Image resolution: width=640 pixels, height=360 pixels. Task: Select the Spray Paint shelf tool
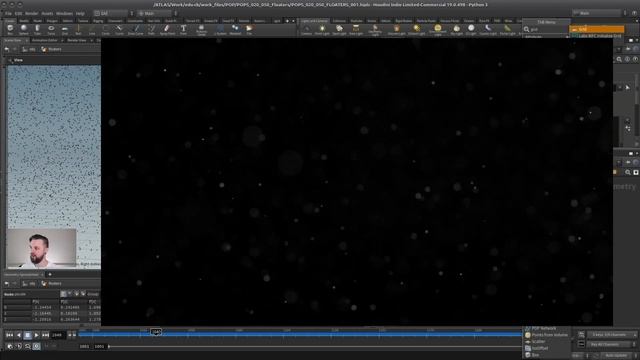point(167,29)
